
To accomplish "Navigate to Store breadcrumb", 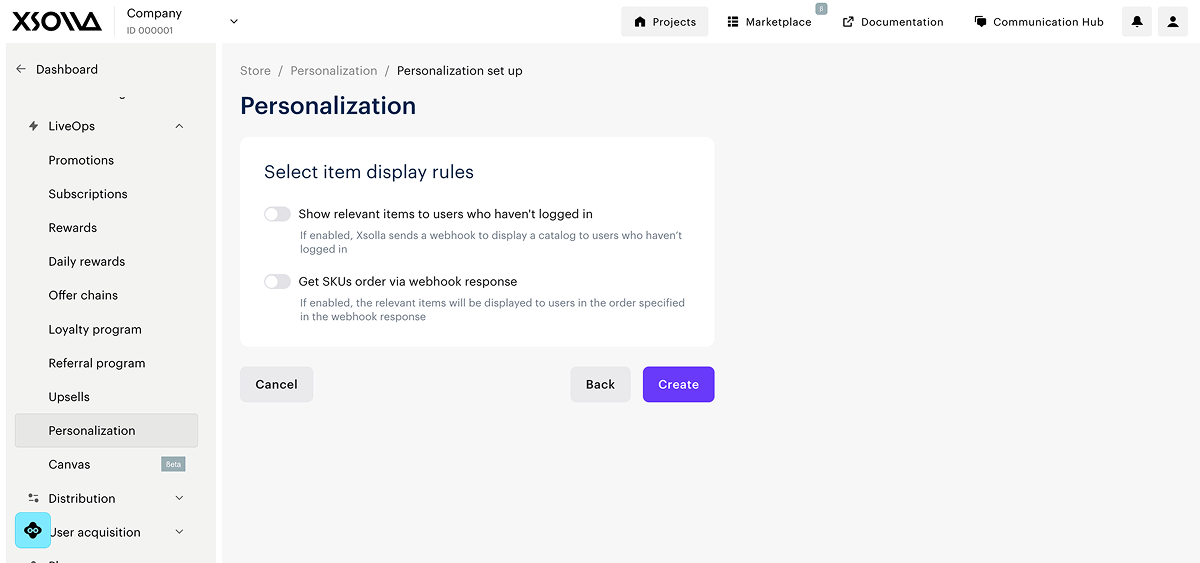I will pyautogui.click(x=255, y=71).
